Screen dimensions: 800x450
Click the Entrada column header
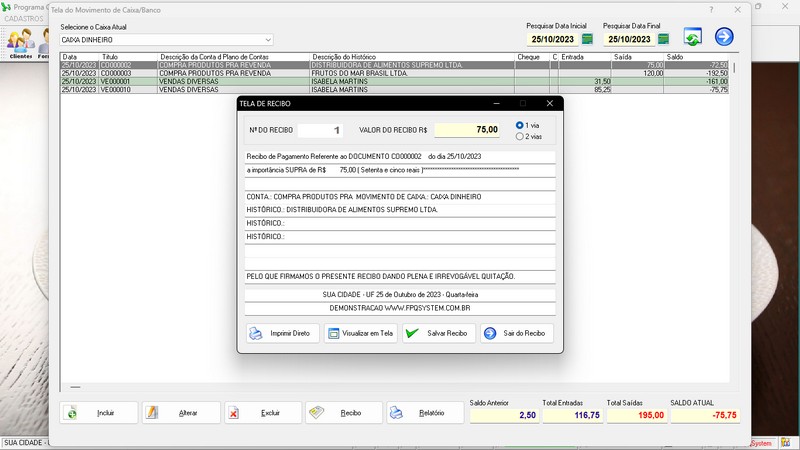[585, 57]
